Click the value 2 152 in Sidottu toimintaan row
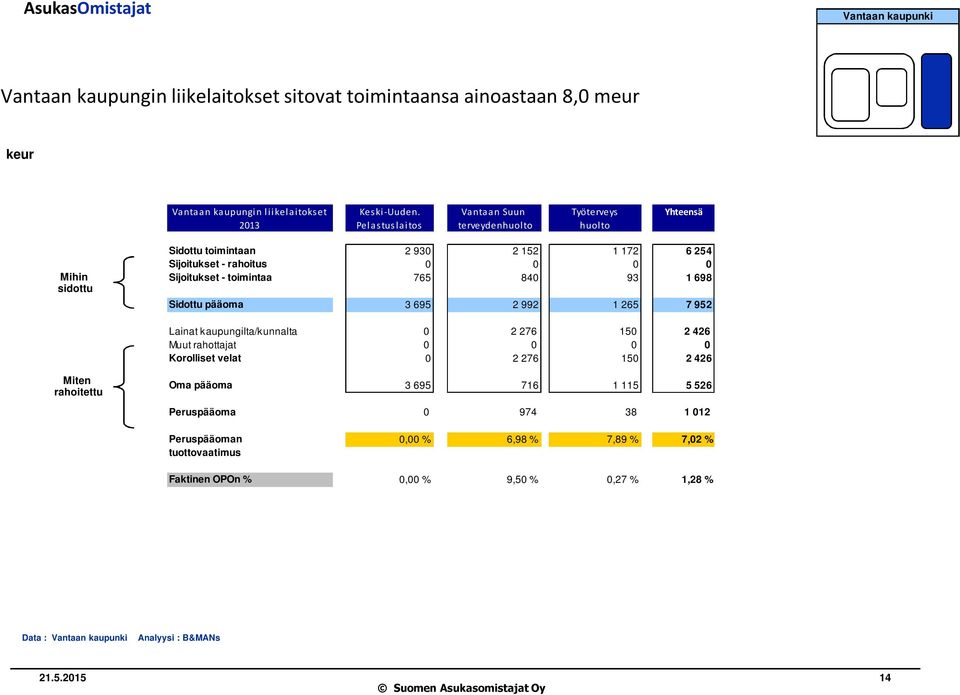Viewport: 960px width, 695px height. (525, 250)
